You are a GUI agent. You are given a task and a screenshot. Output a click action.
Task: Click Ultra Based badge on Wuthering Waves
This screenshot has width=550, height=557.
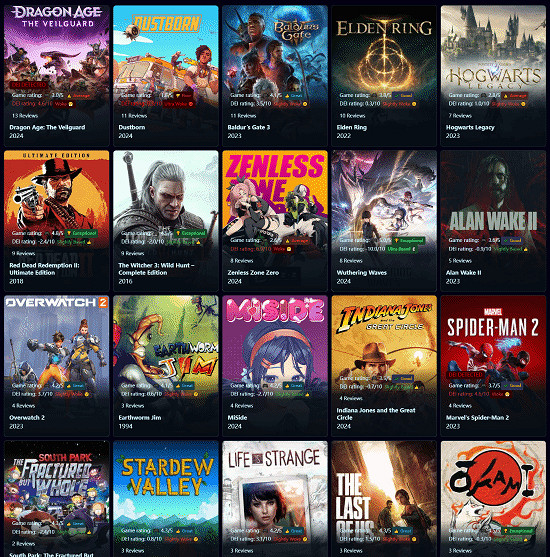point(401,249)
